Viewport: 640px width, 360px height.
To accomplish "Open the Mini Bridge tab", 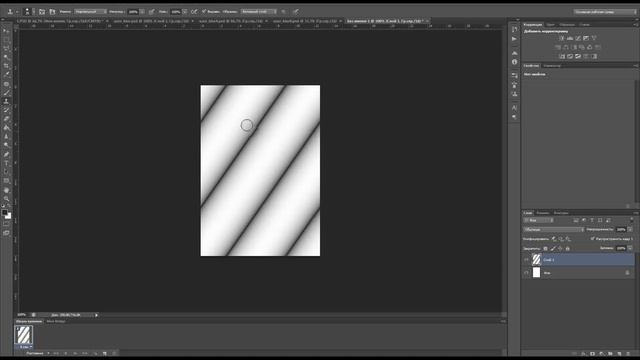I will tap(56, 322).
